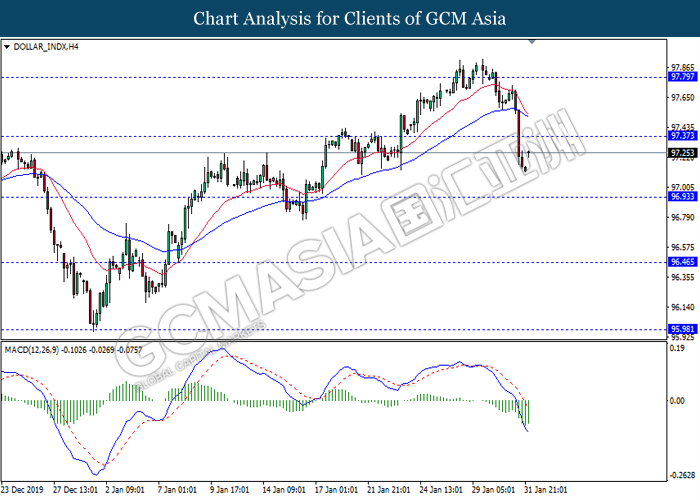Select the 96.933 price level label

[683, 196]
